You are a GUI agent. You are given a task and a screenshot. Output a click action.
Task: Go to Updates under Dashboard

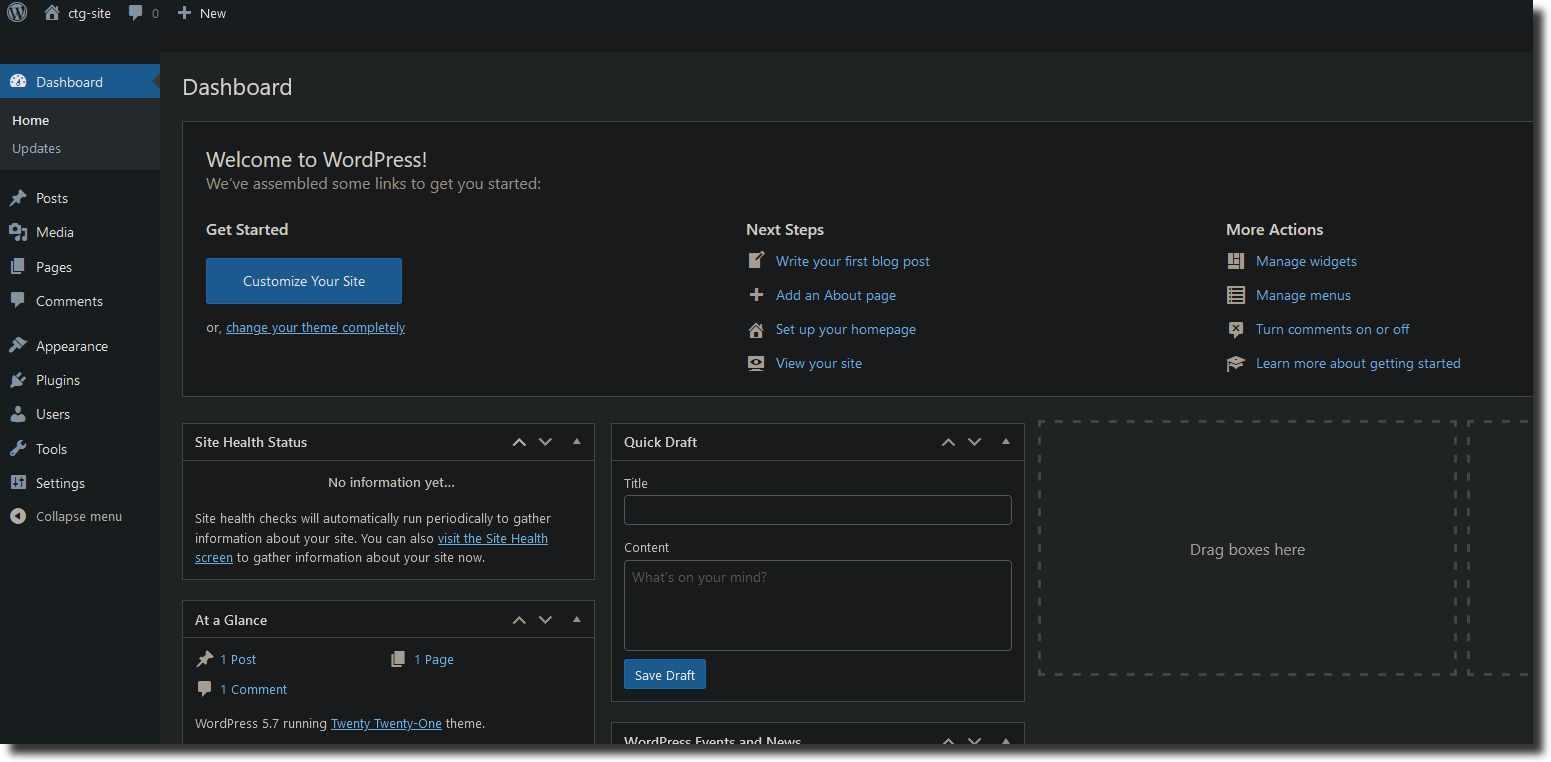(x=37, y=148)
